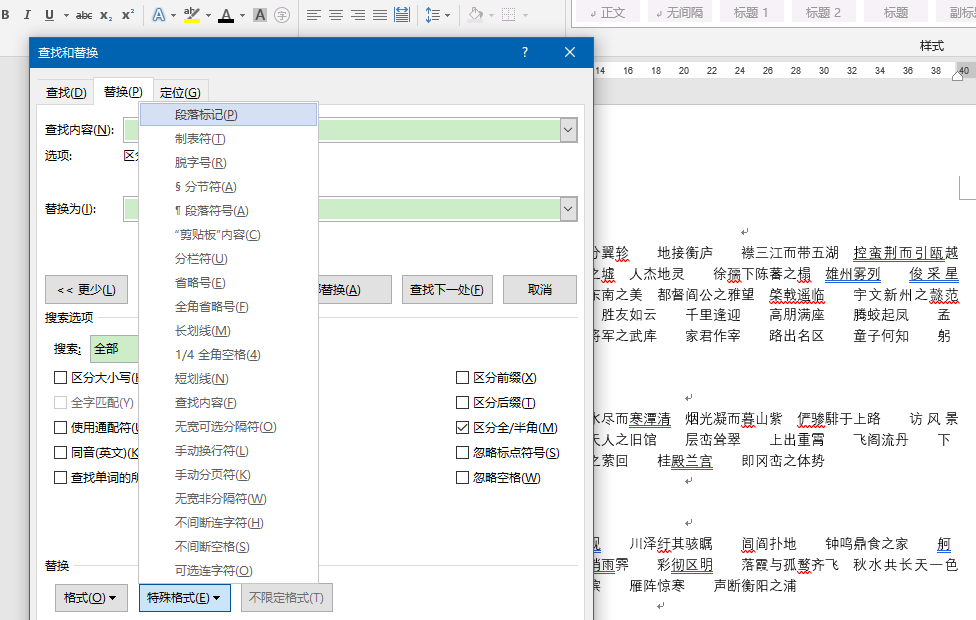Screen dimensions: 976x620
Task: Apply superscript formatting
Action: pos(128,15)
